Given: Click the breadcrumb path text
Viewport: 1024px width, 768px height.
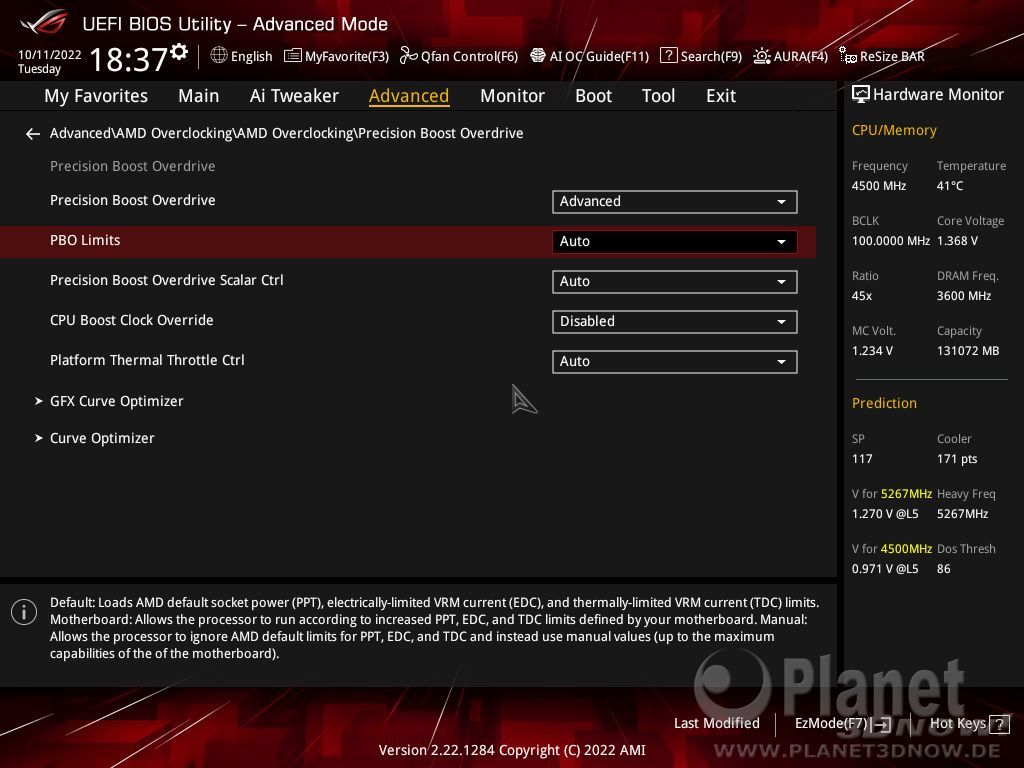Looking at the screenshot, I should coord(286,133).
